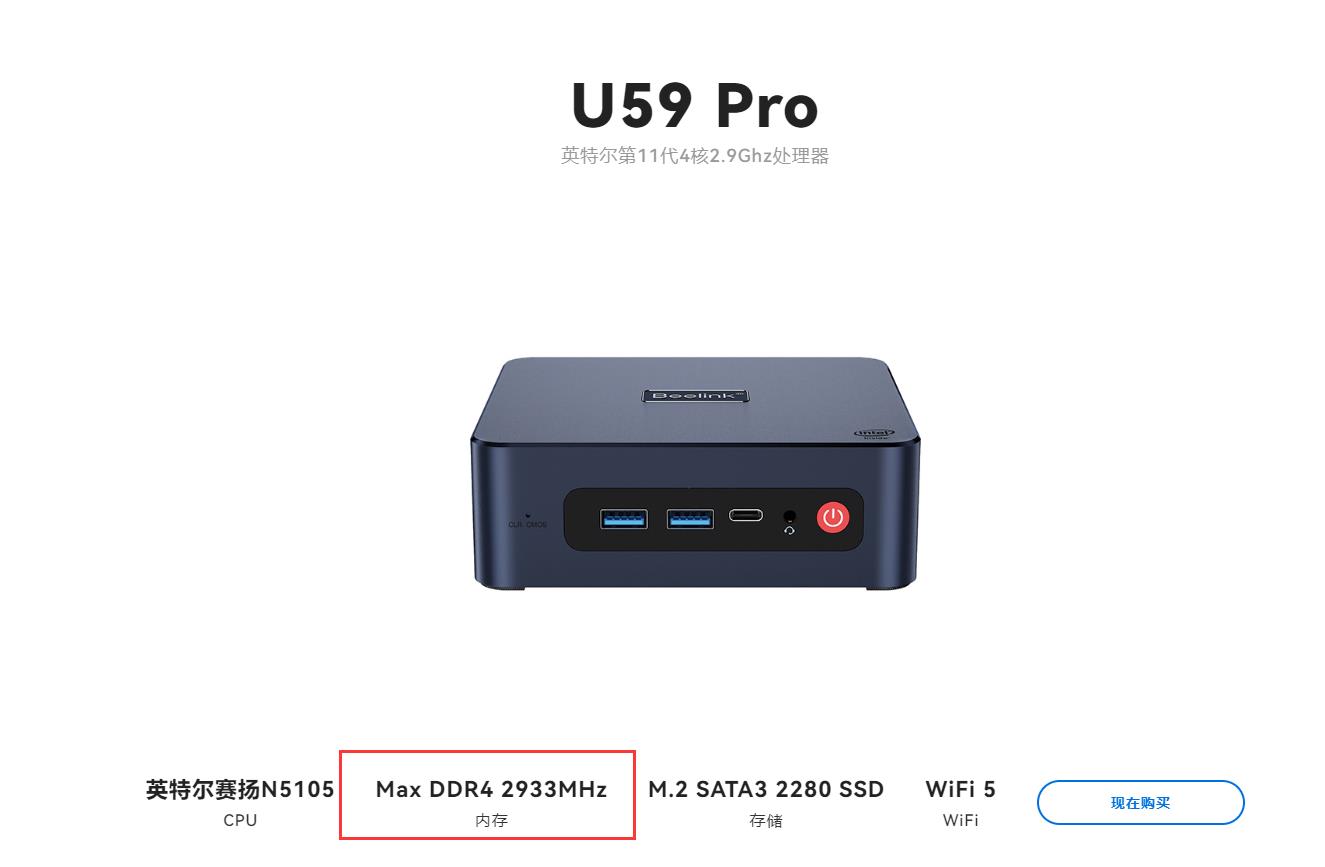The image size is (1325, 867).
Task: Click the CPU label under N5105
Action: tap(240, 820)
